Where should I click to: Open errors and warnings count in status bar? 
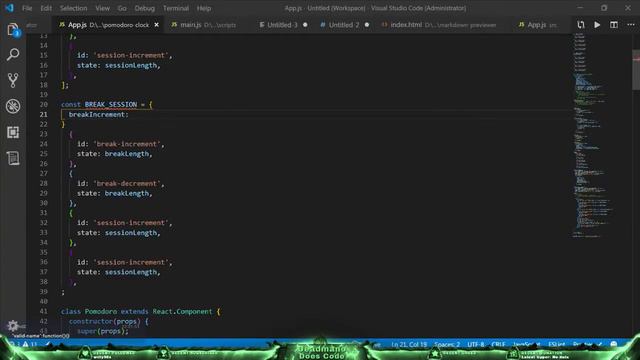24,344
